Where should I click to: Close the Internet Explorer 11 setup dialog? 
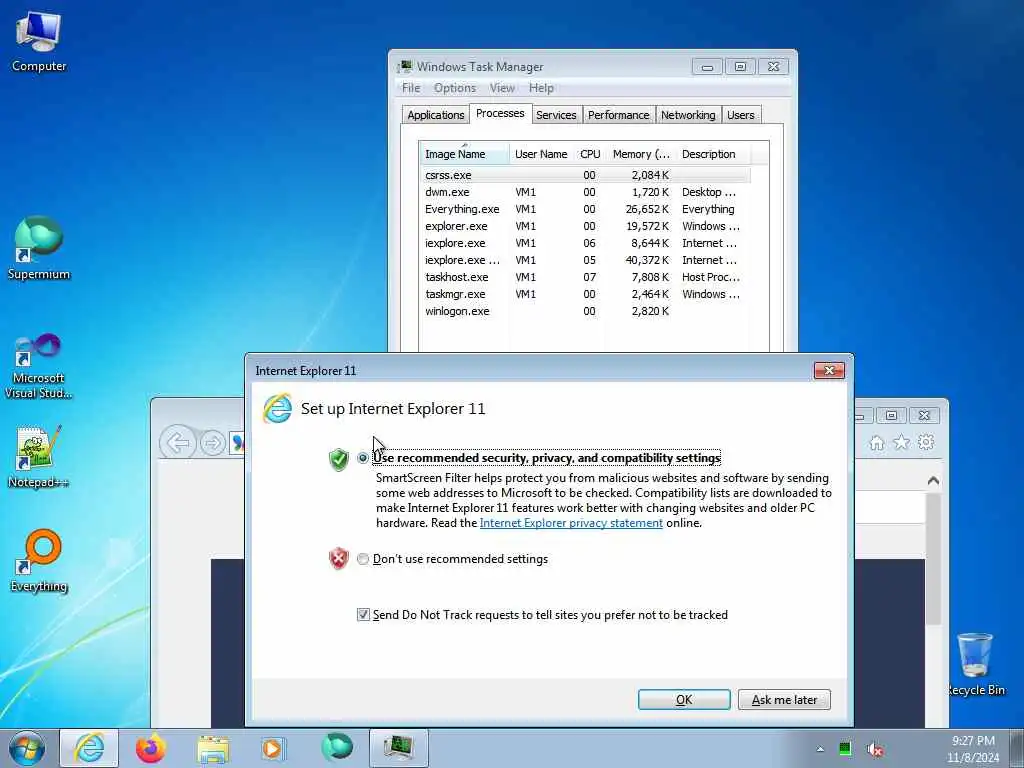tap(829, 371)
